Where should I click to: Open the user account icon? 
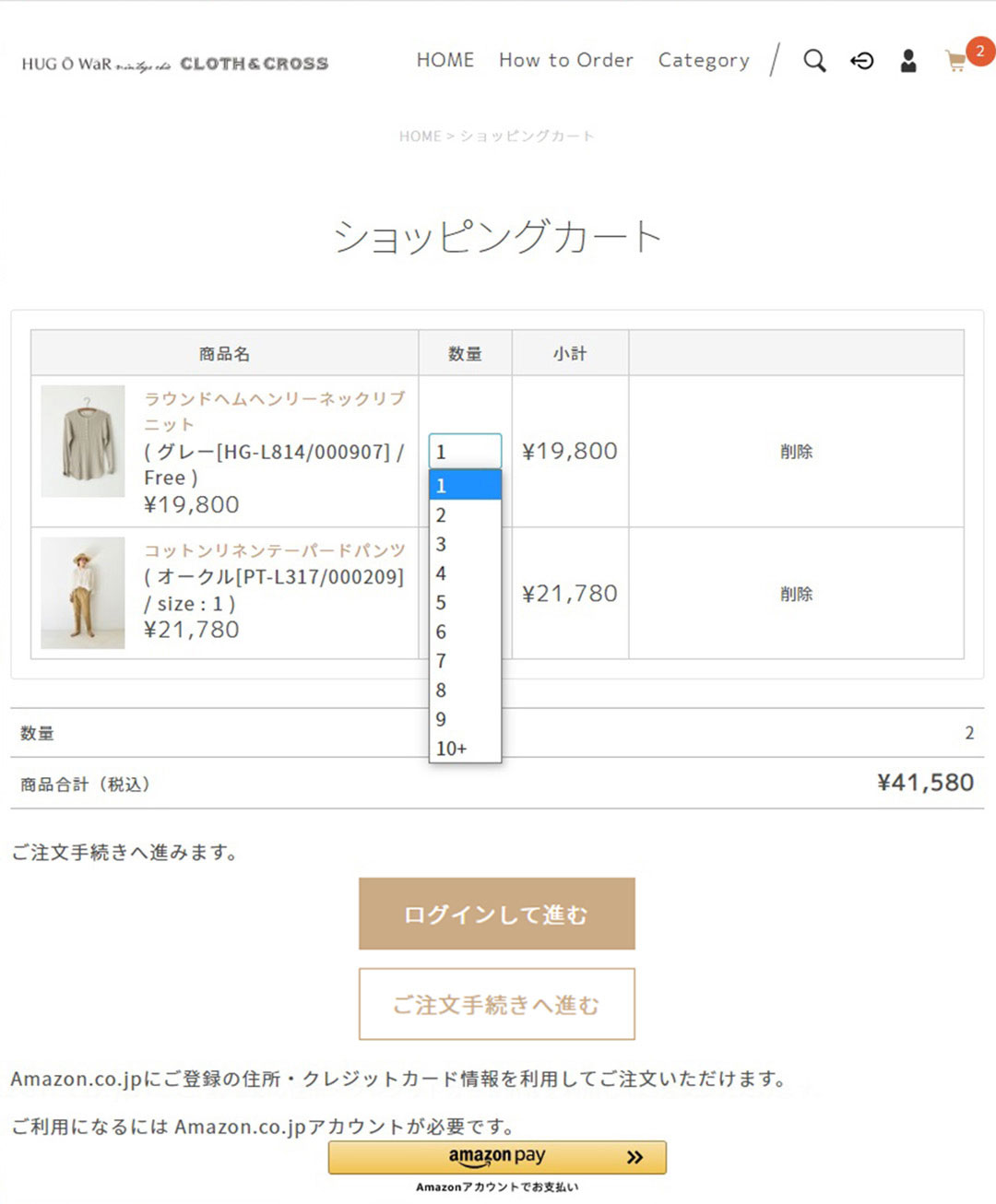point(908,61)
